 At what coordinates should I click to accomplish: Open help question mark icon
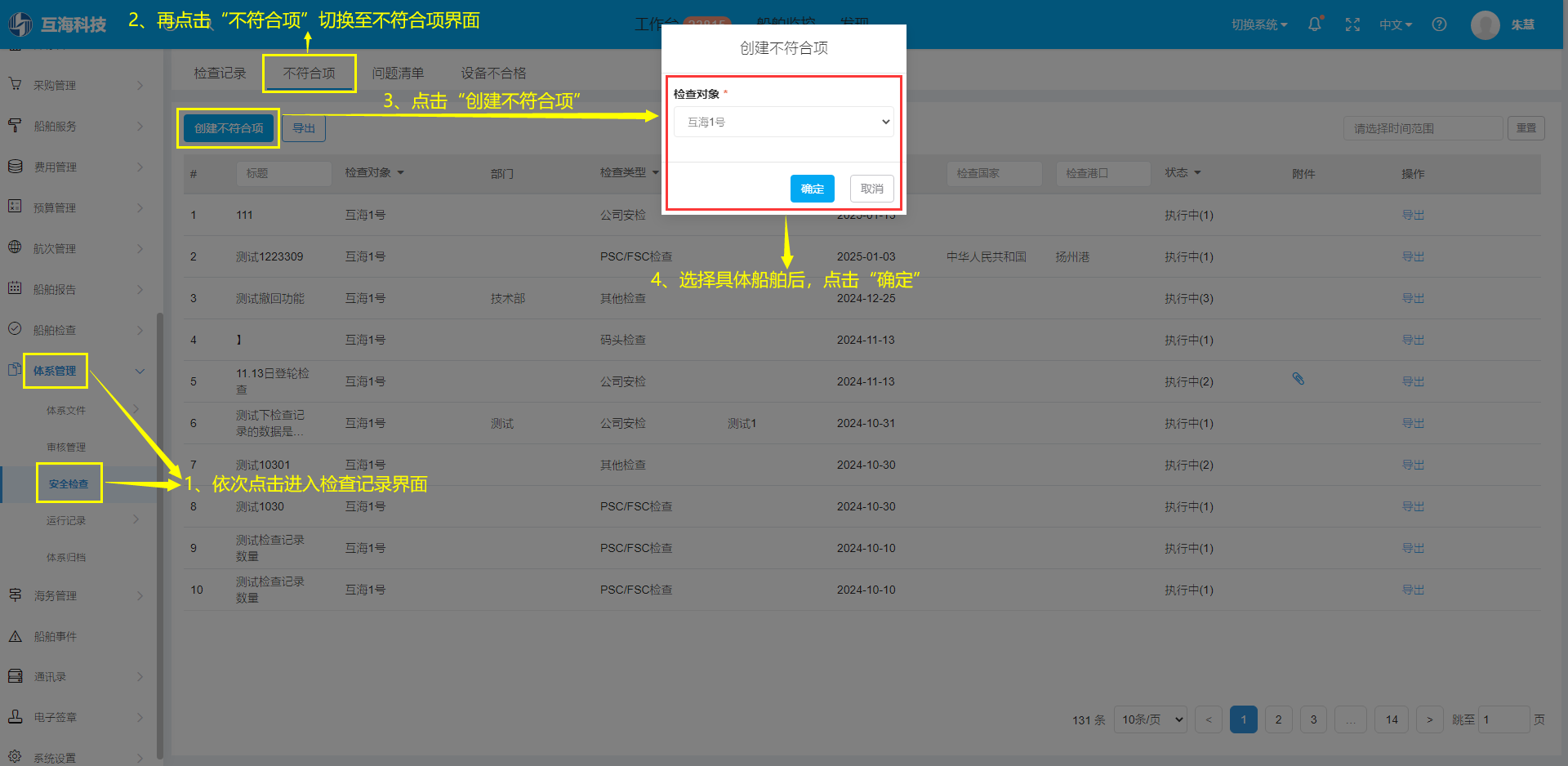pyautogui.click(x=1439, y=24)
